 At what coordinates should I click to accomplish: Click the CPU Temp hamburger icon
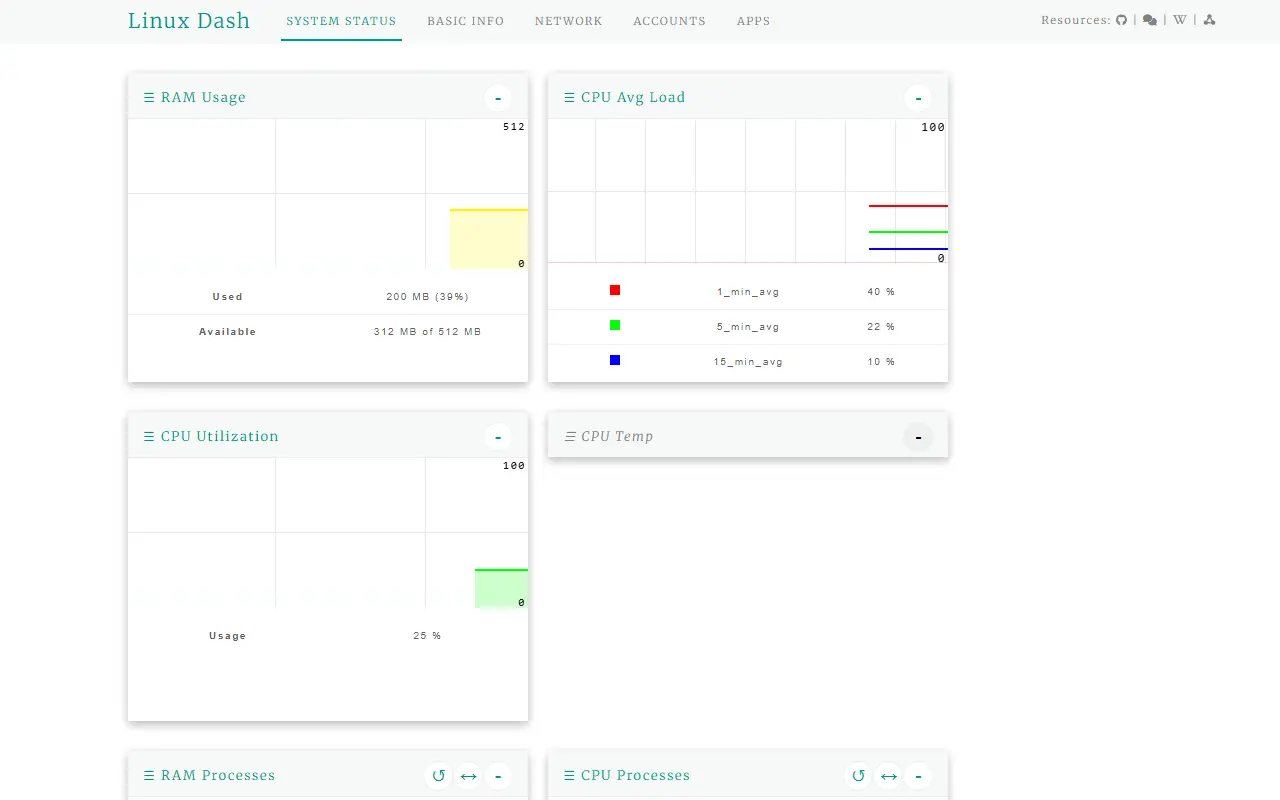pos(570,437)
